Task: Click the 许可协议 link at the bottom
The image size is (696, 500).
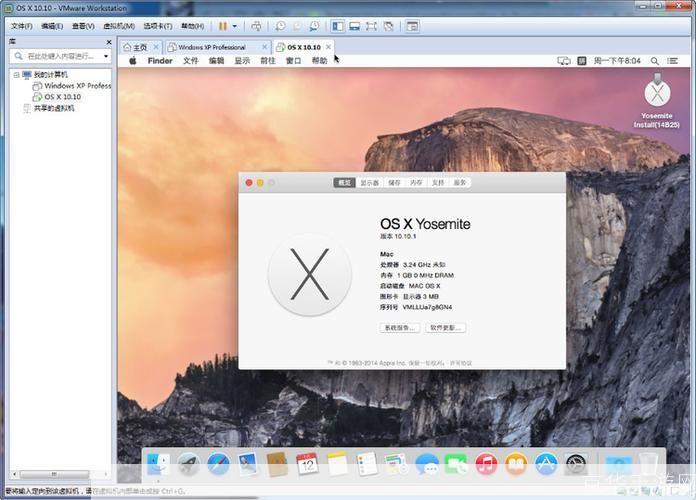Action: point(461,363)
